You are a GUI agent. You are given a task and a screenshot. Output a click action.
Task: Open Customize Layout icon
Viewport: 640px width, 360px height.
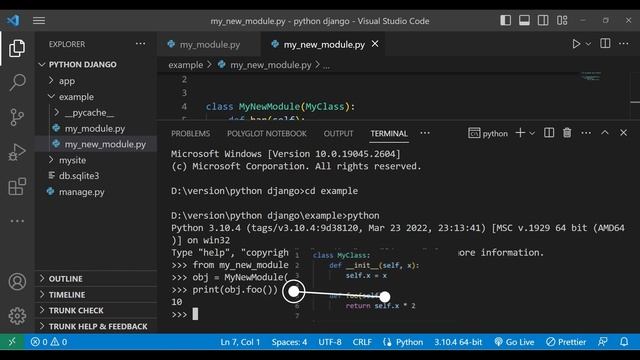point(562,20)
